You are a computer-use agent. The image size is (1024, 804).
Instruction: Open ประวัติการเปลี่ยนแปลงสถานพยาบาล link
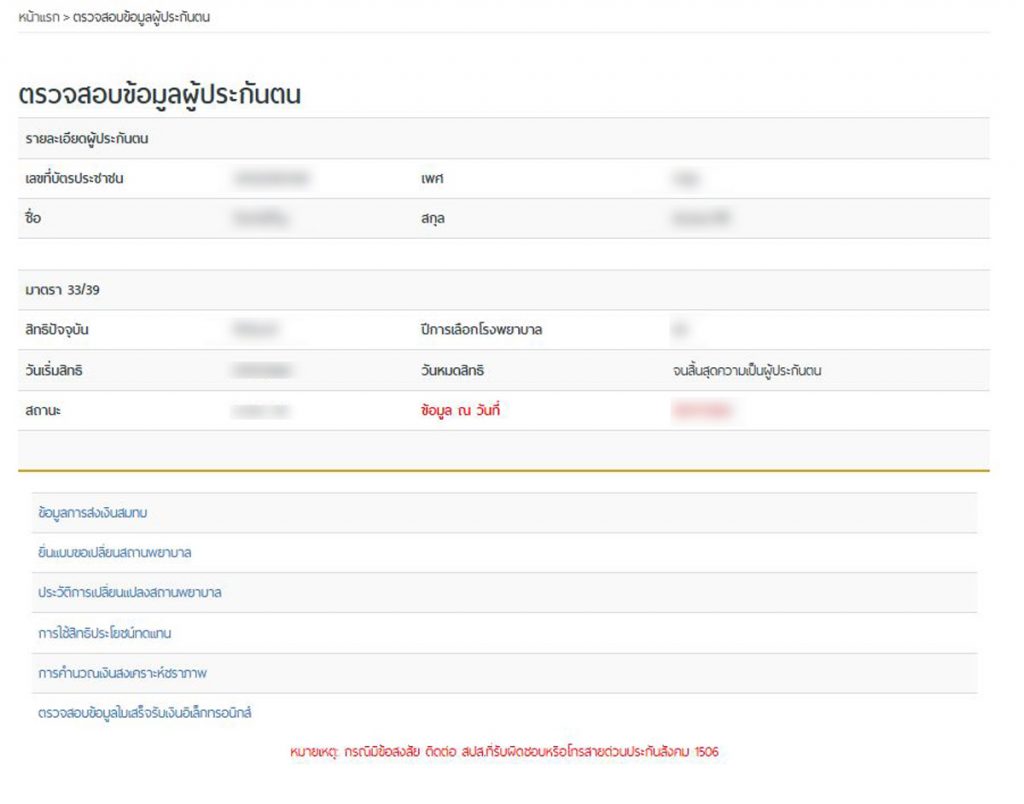coord(129,592)
